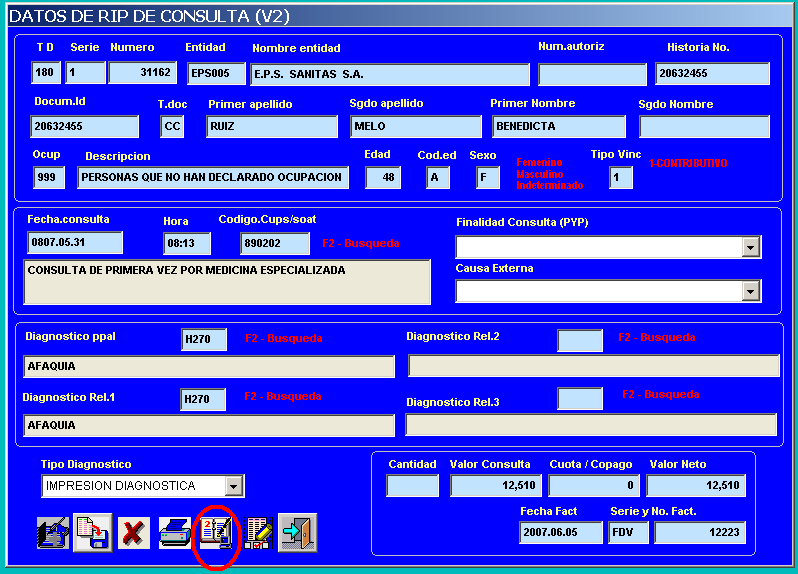798x574 pixels.
Task: Click the invoice number field 12223
Action: [700, 533]
